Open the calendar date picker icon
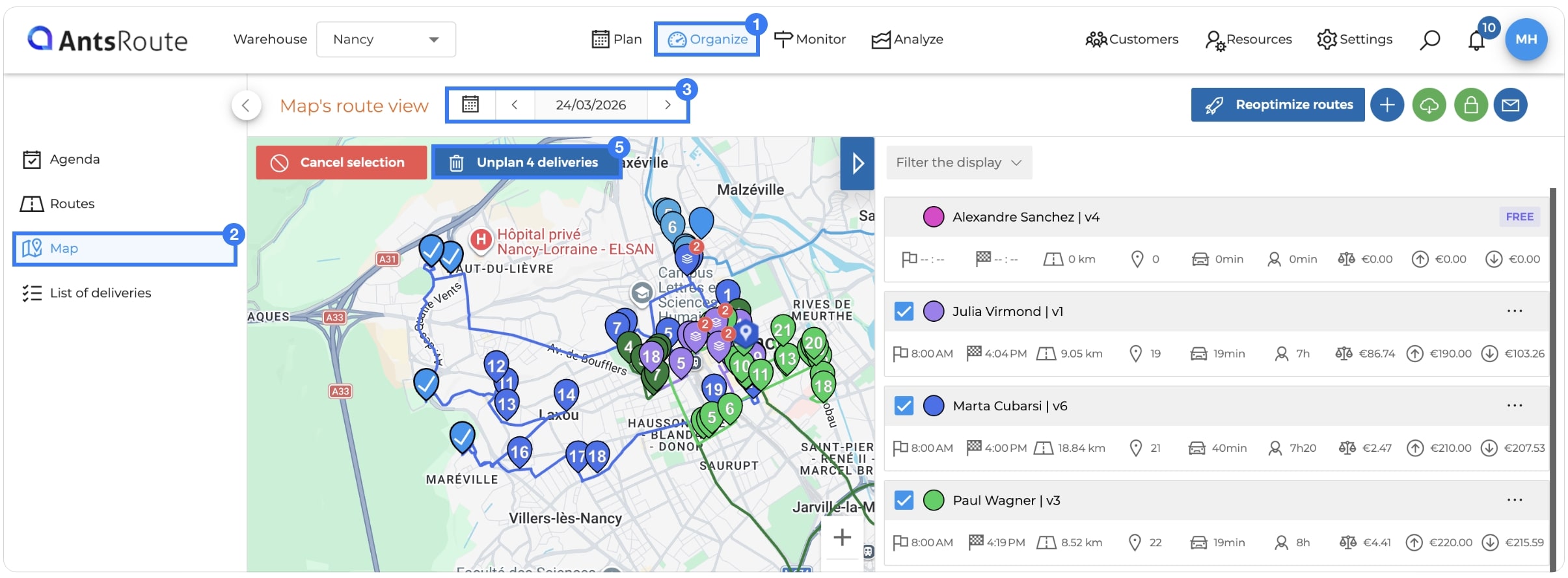 470,105
